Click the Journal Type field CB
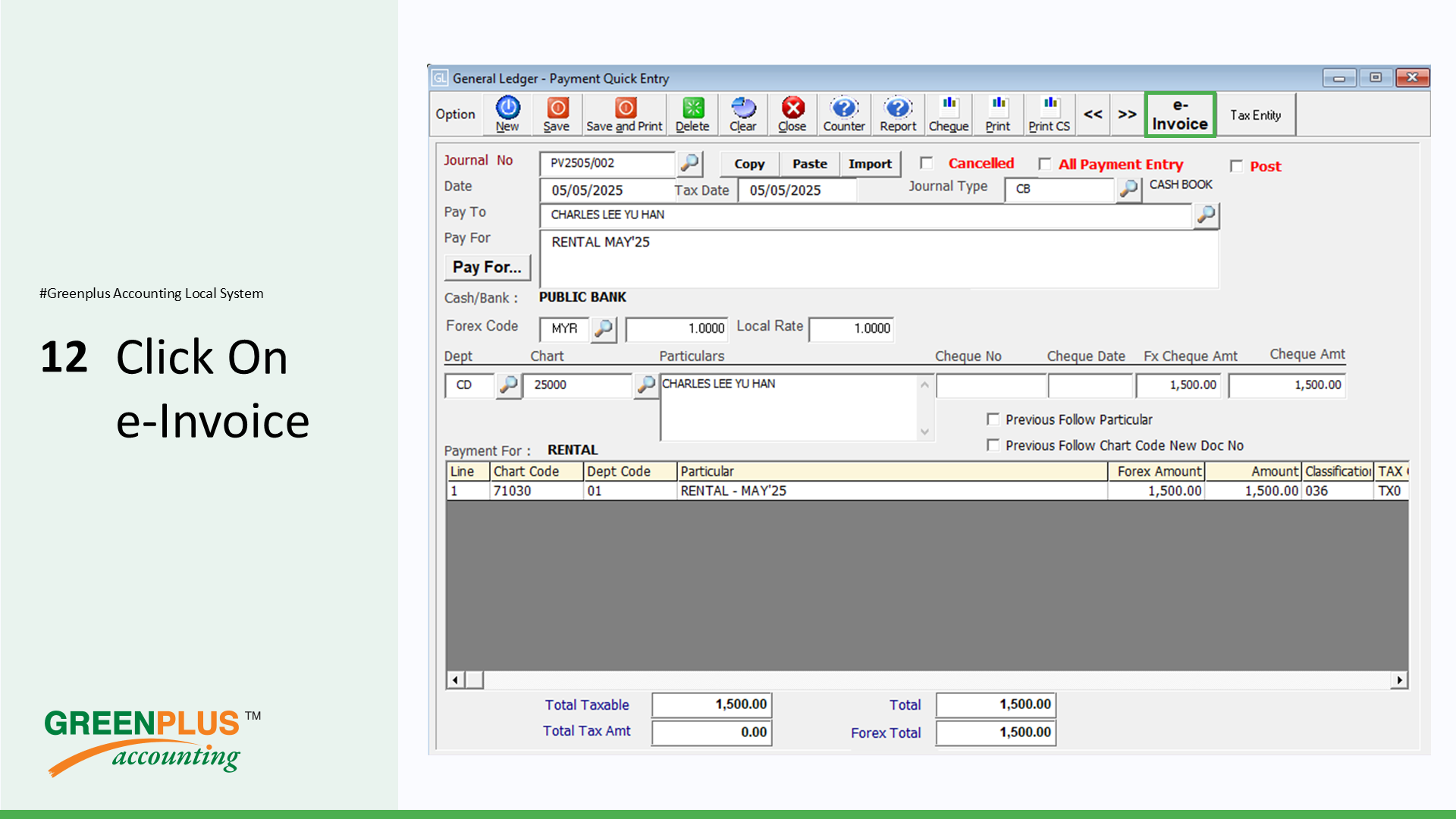The height and width of the screenshot is (819, 1456). tap(1059, 189)
